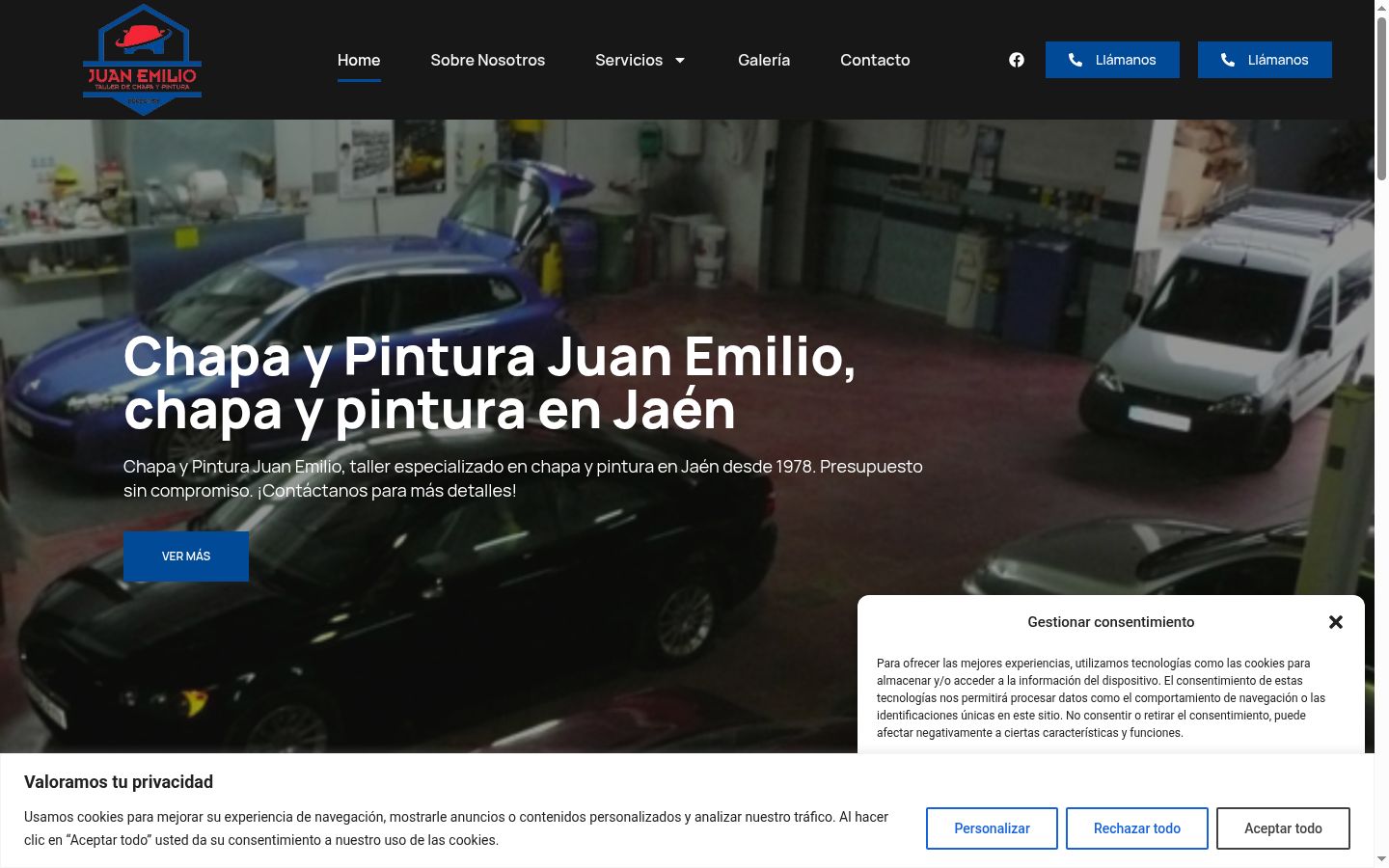Expand the Servicios dropdown arrow

tap(680, 60)
